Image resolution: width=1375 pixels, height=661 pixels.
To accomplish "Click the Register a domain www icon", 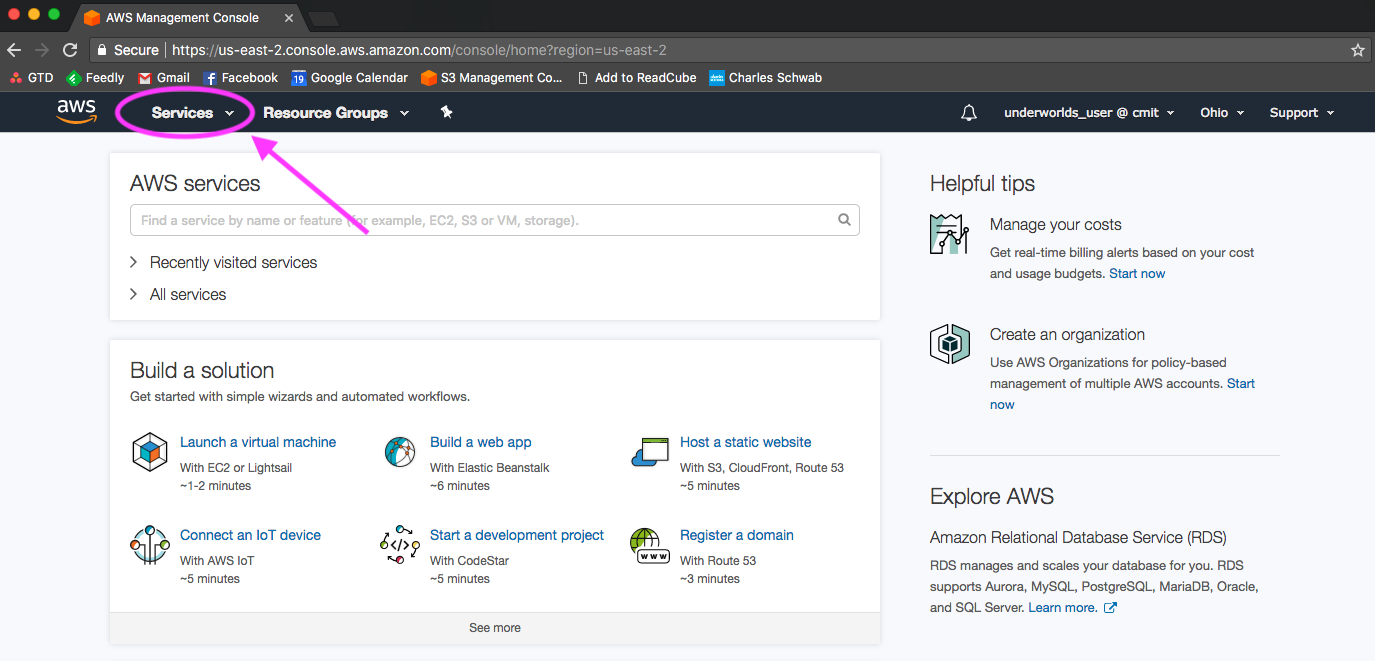I will [x=650, y=545].
